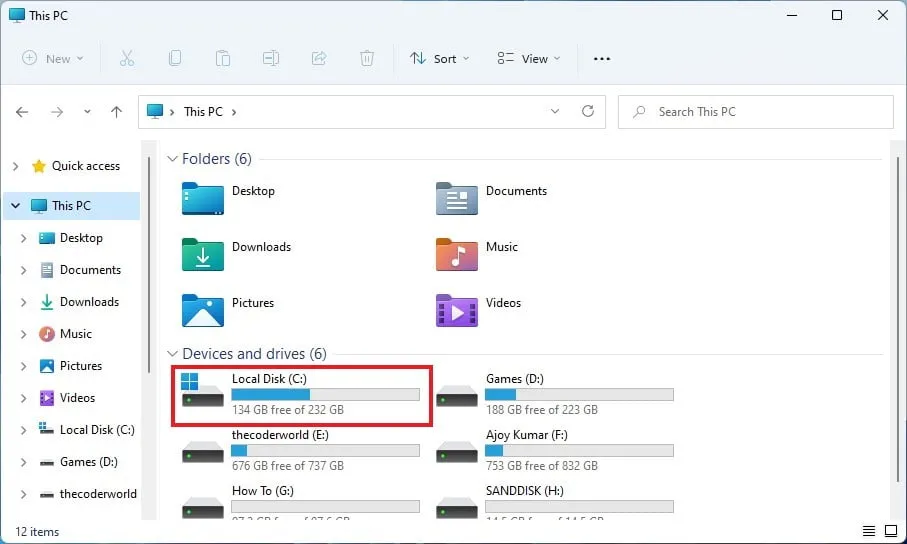Click the Search This PC field
This screenshot has width=907, height=544.
click(755, 112)
